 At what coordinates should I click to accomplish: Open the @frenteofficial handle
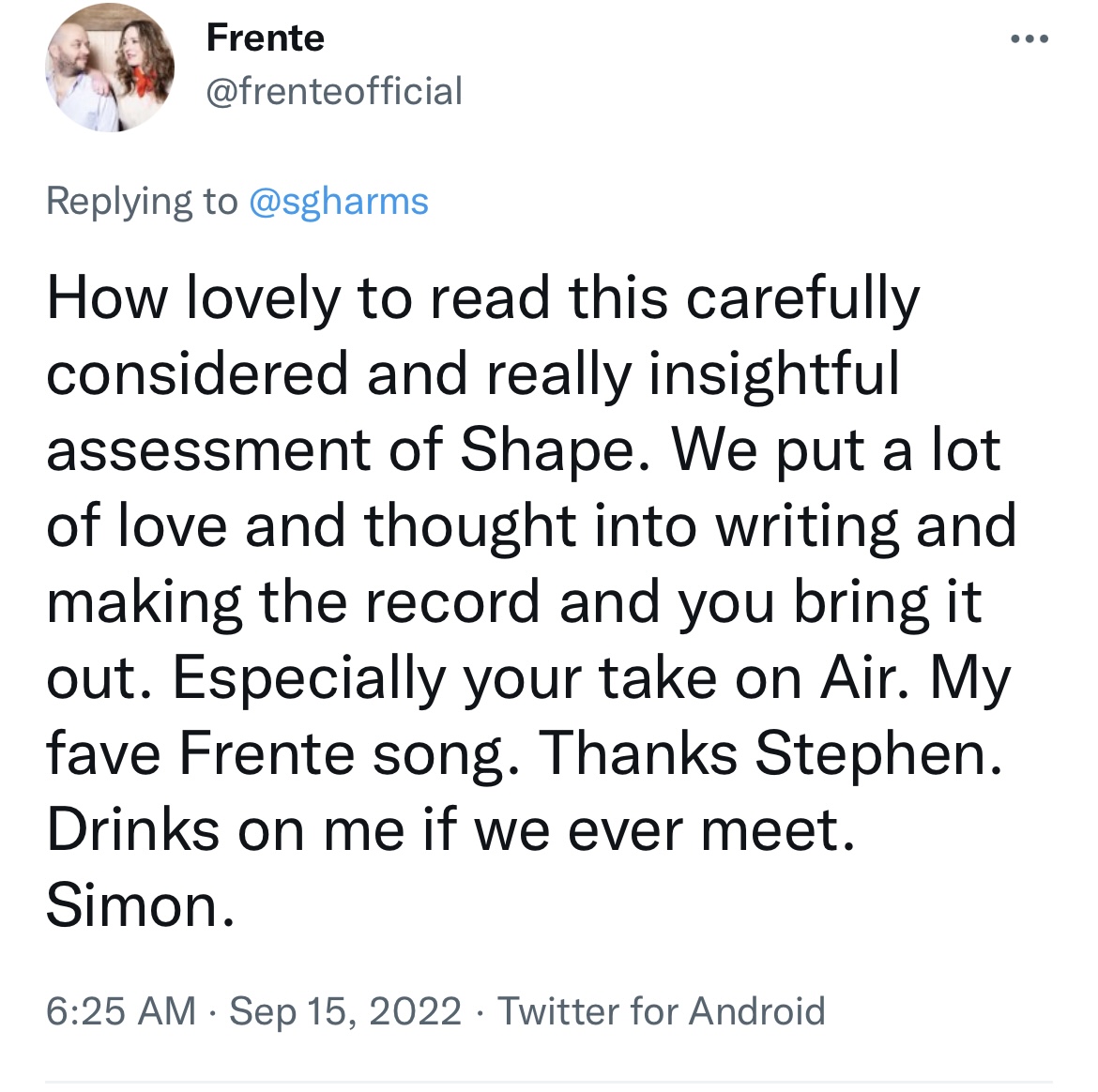tap(333, 92)
